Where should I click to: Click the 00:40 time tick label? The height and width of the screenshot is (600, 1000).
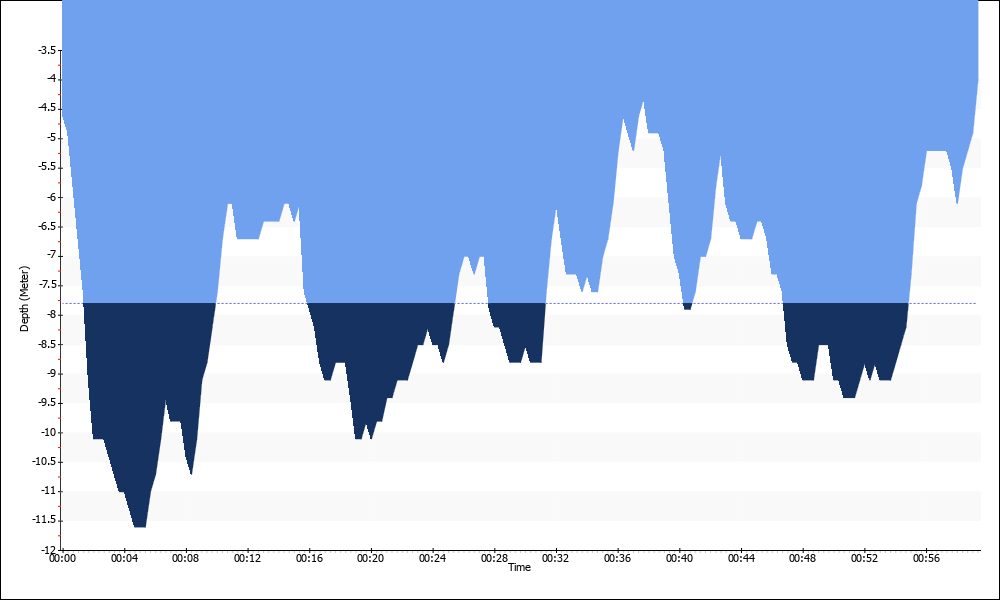click(x=679, y=558)
